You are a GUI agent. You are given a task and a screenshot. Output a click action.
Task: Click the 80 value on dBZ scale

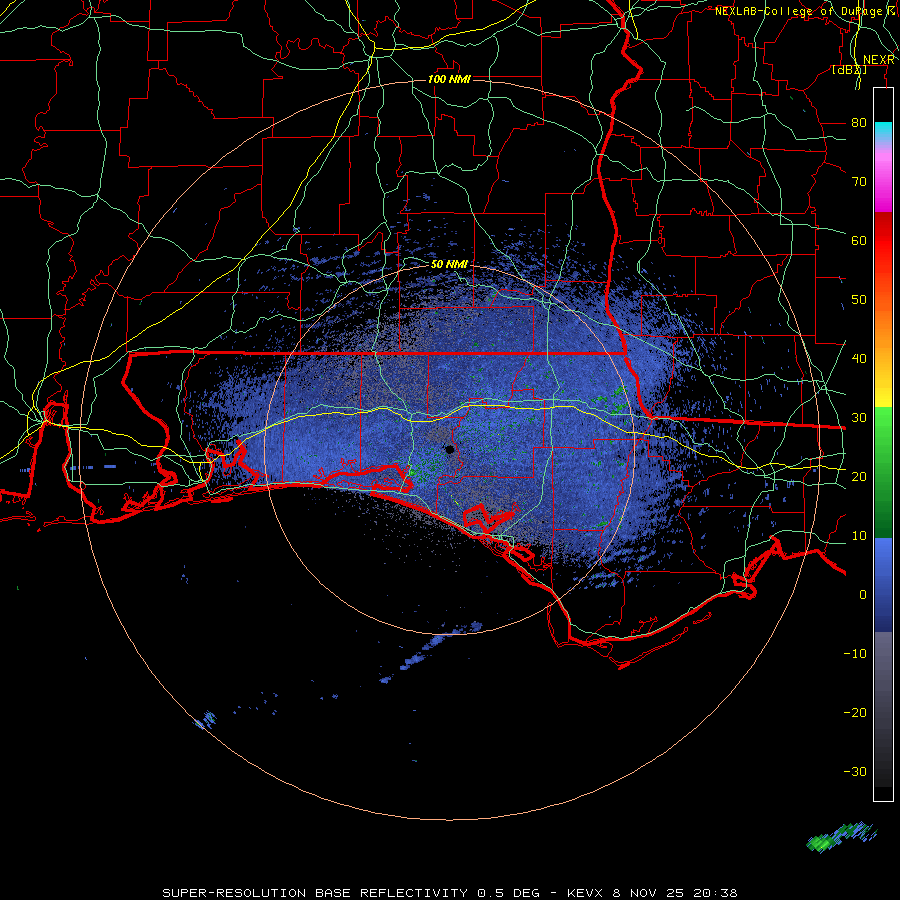coord(859,123)
